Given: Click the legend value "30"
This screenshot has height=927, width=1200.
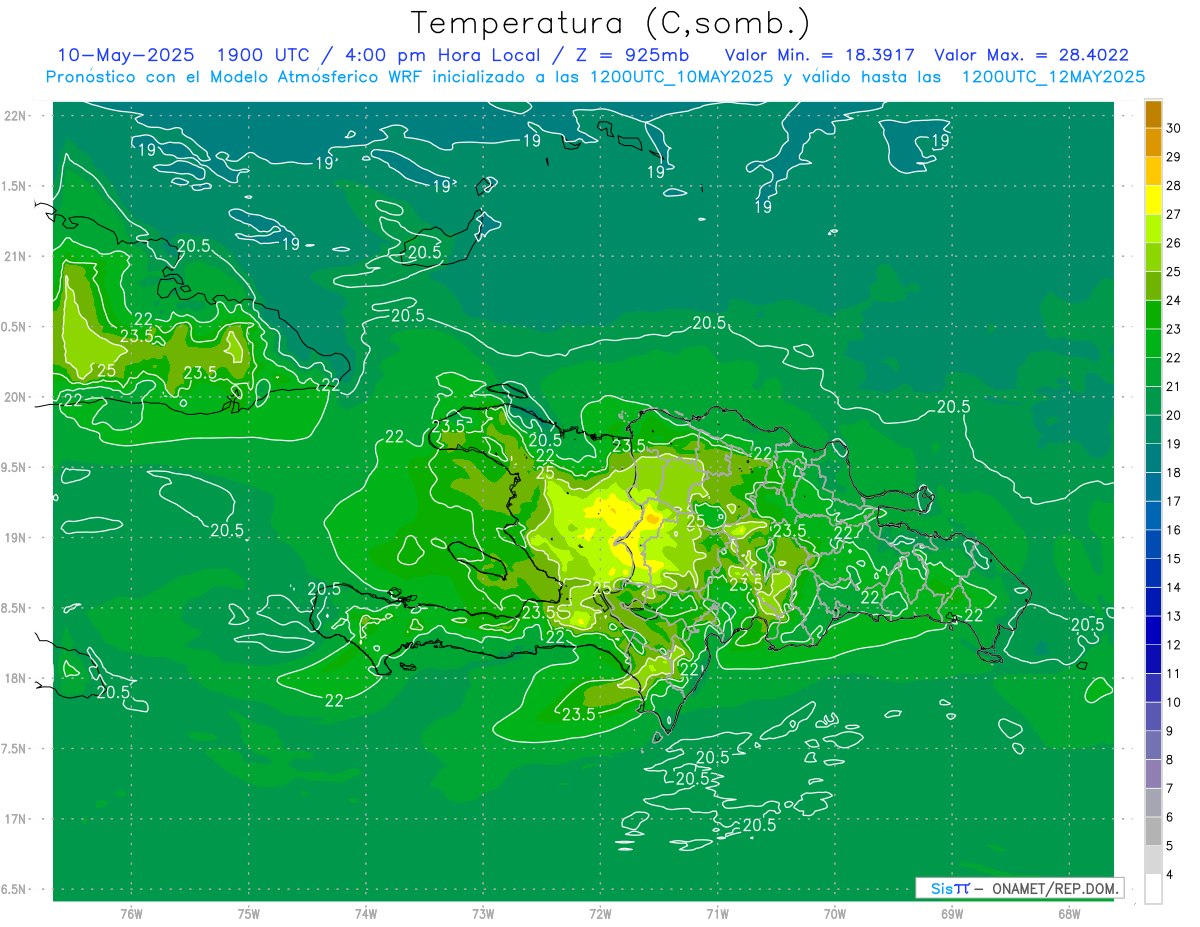Looking at the screenshot, I should click(x=1174, y=128).
